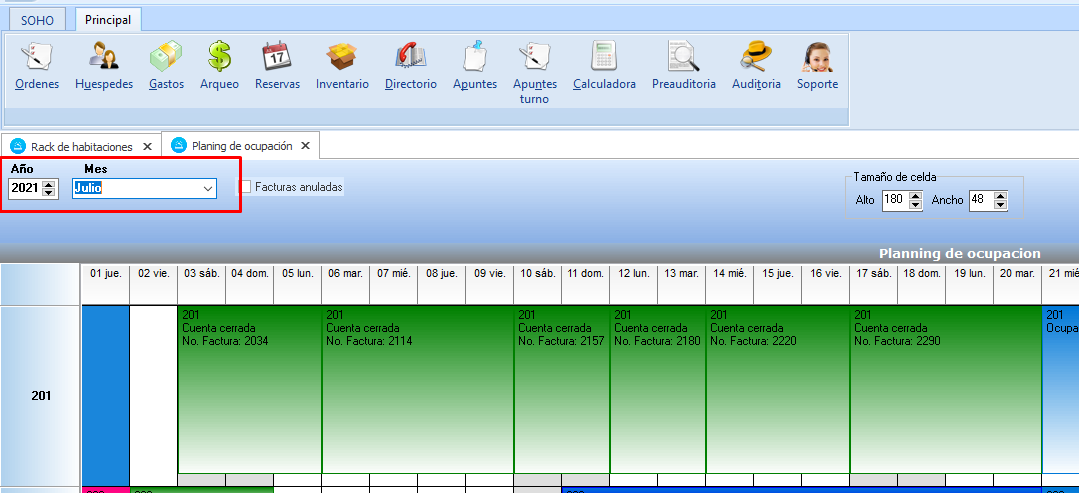Open the Huespedes guest list
This screenshot has width=1079, height=493.
pyautogui.click(x=103, y=66)
